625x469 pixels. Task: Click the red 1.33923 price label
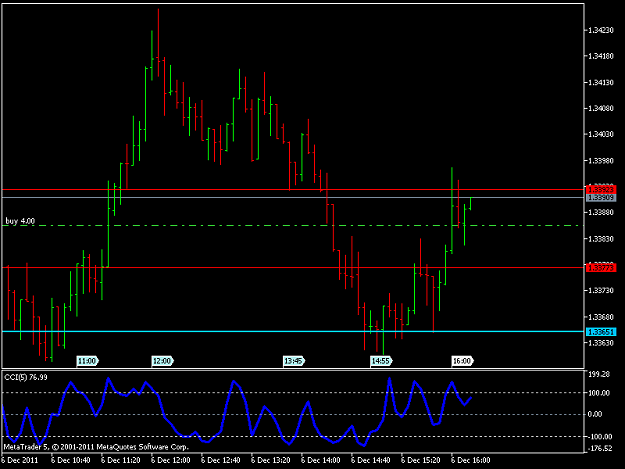click(601, 189)
